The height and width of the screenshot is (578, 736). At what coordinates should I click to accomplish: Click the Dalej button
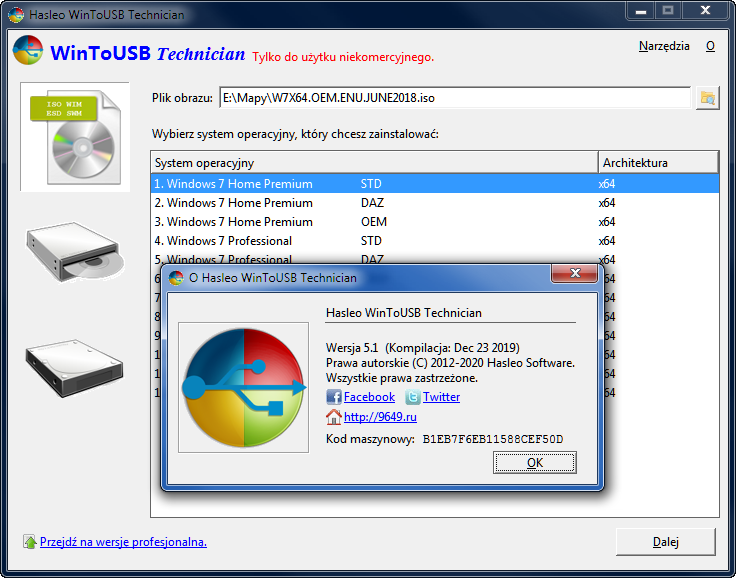(666, 542)
